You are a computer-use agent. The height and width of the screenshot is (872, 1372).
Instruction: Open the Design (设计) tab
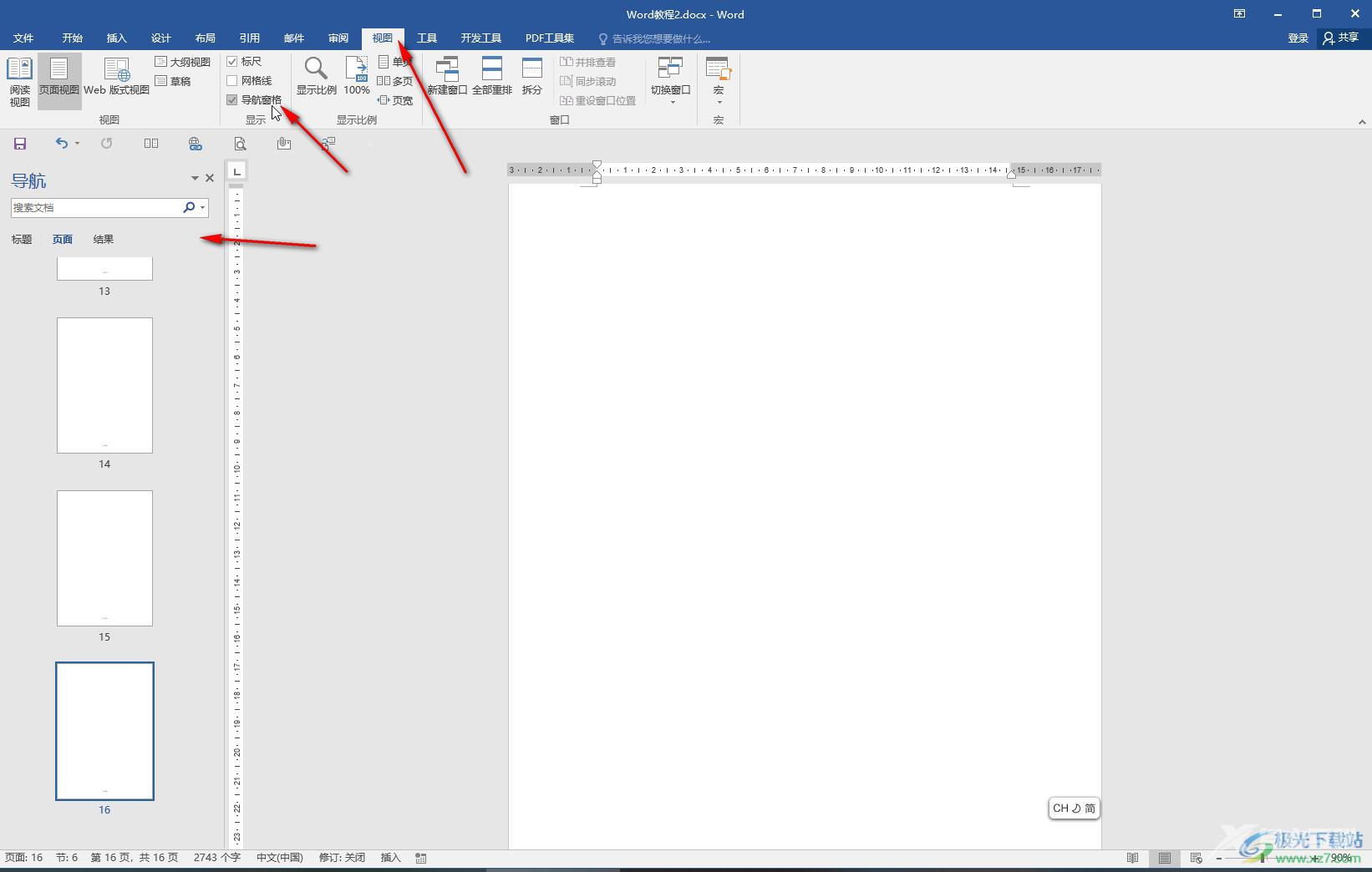[x=161, y=38]
